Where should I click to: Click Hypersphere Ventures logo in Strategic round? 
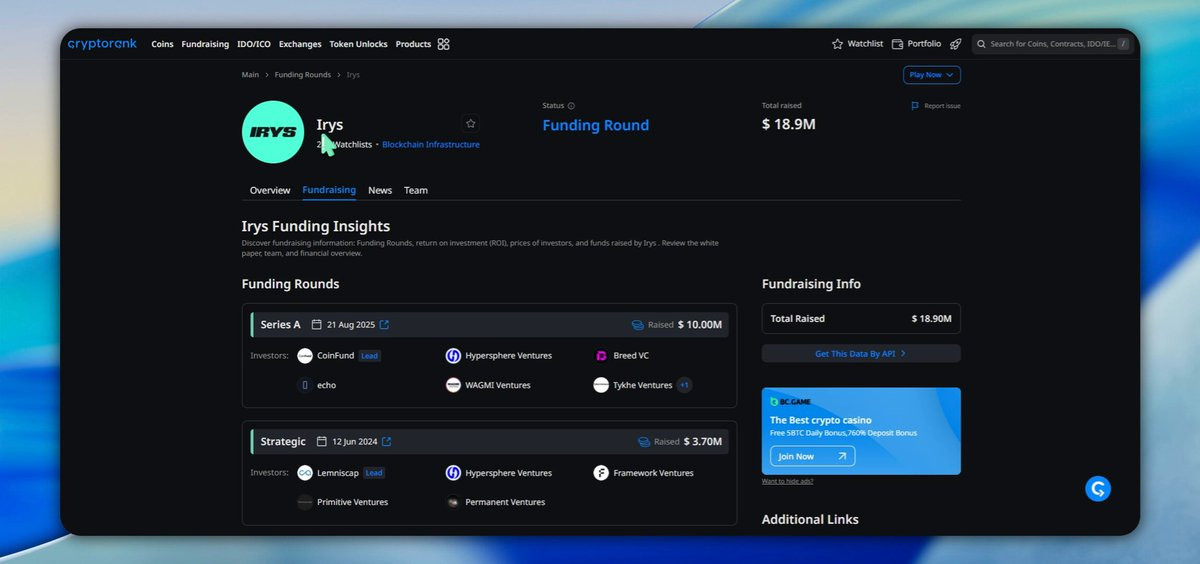pyautogui.click(x=453, y=473)
